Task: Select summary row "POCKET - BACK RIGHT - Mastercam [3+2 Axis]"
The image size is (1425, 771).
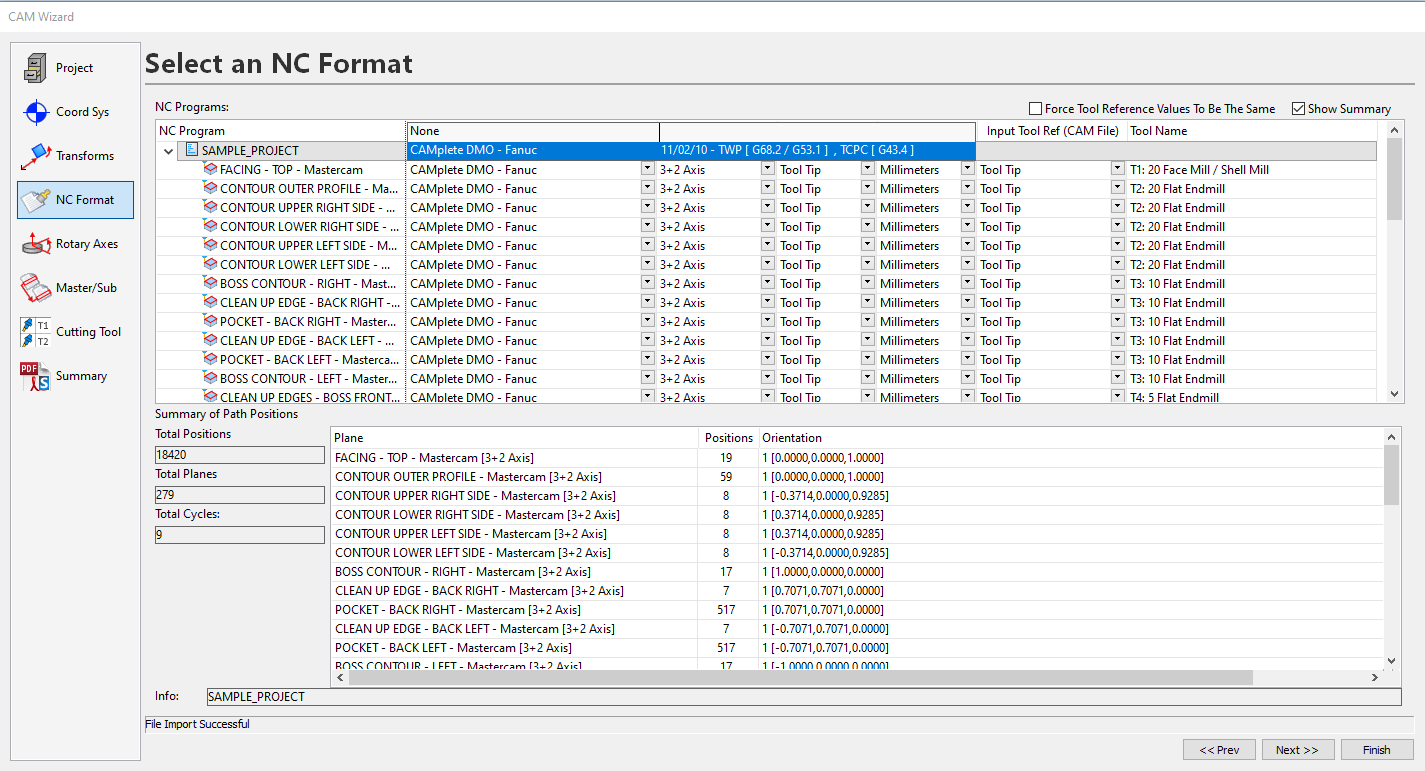Action: coord(857,610)
